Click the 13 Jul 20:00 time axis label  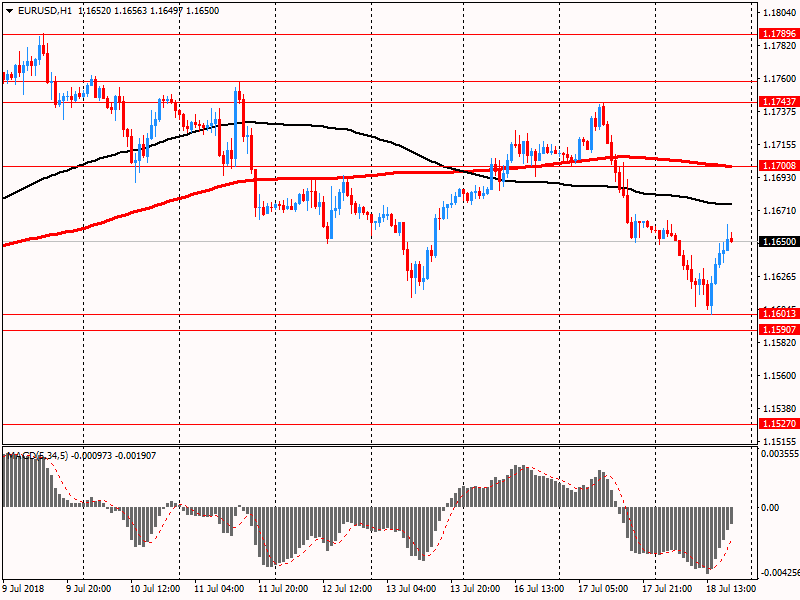pyautogui.click(x=475, y=588)
